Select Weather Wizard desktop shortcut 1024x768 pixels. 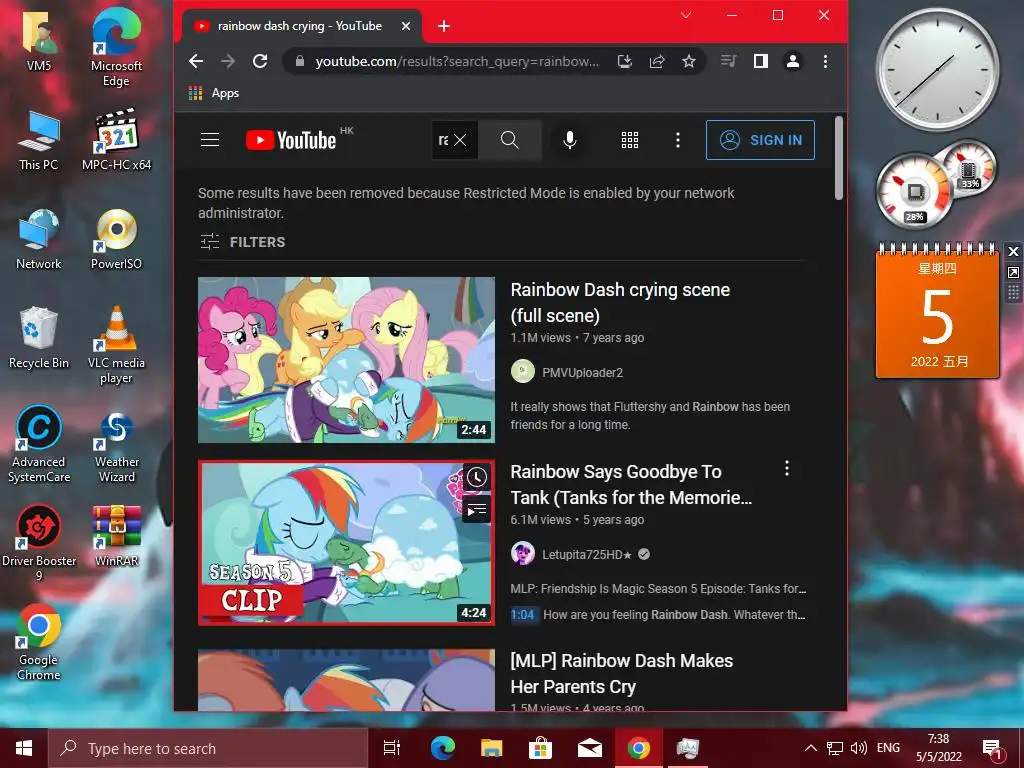coord(116,448)
